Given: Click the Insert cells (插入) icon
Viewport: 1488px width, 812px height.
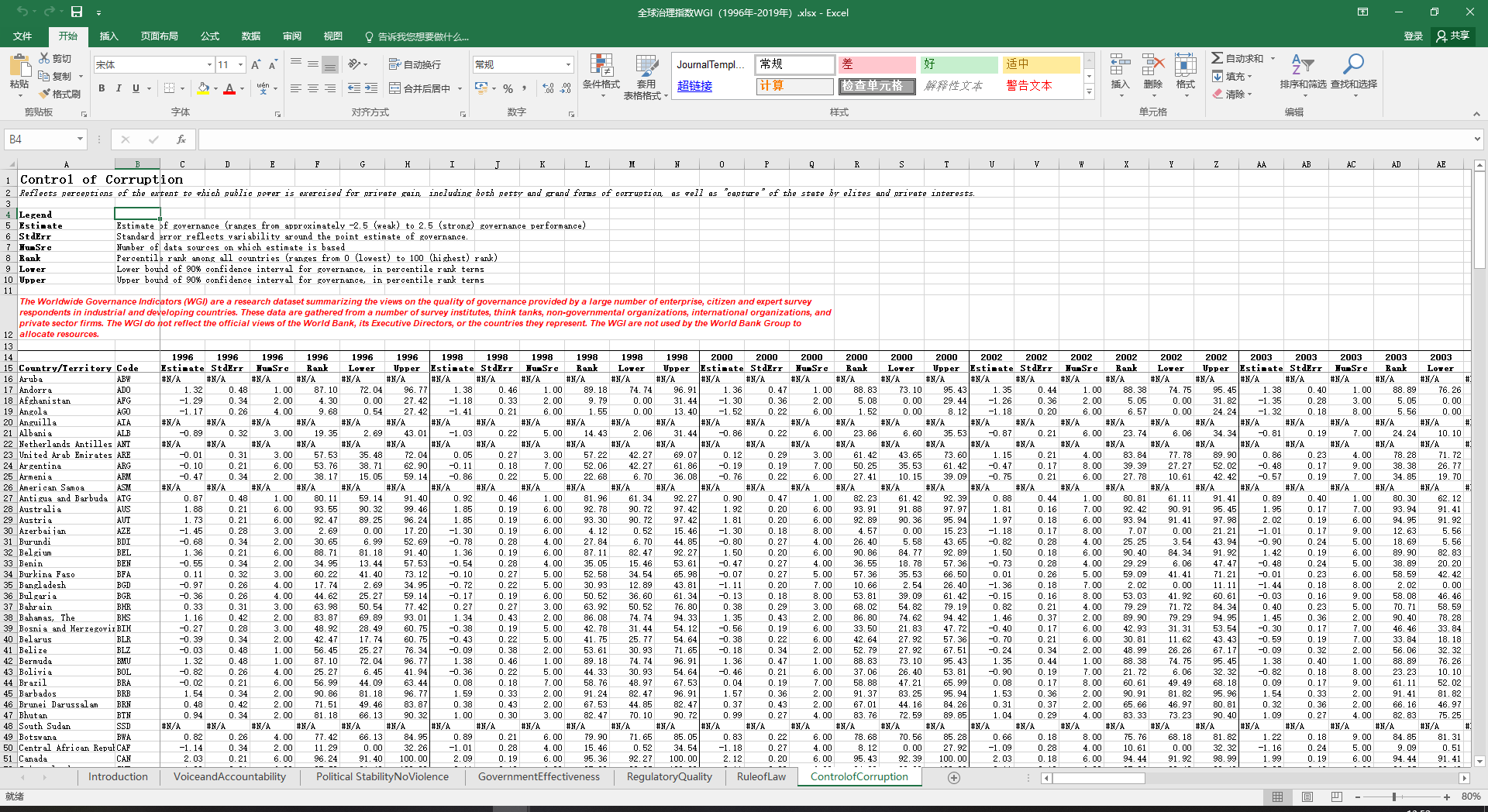Looking at the screenshot, I should click(x=1120, y=64).
